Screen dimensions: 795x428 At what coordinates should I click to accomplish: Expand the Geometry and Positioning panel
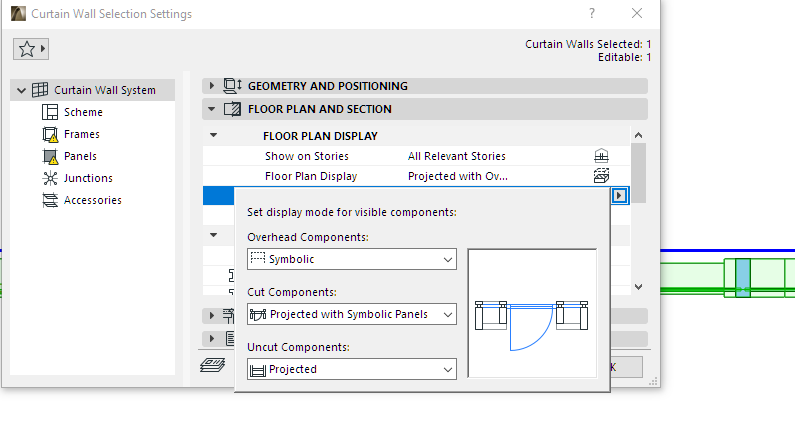coord(212,86)
